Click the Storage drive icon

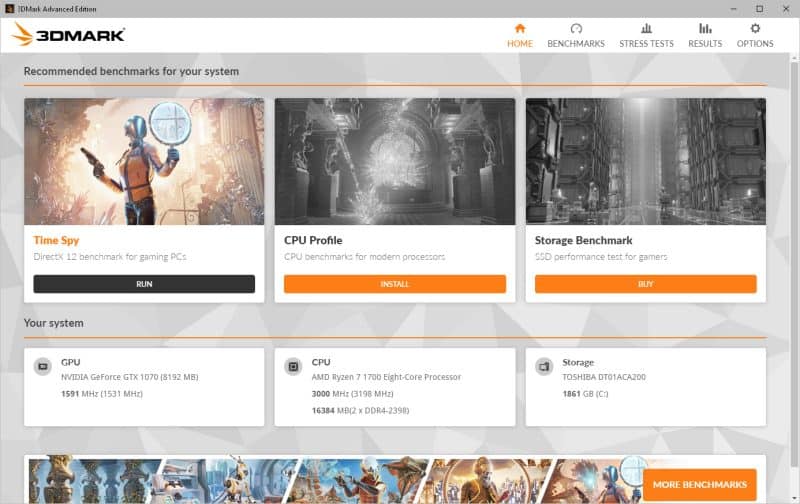[x=544, y=366]
